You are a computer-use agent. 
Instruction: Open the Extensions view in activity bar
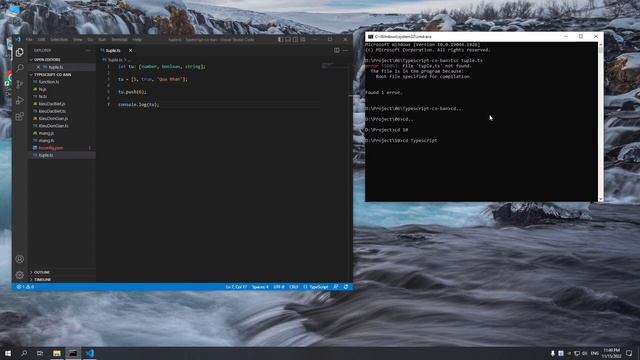pyautogui.click(x=20, y=117)
